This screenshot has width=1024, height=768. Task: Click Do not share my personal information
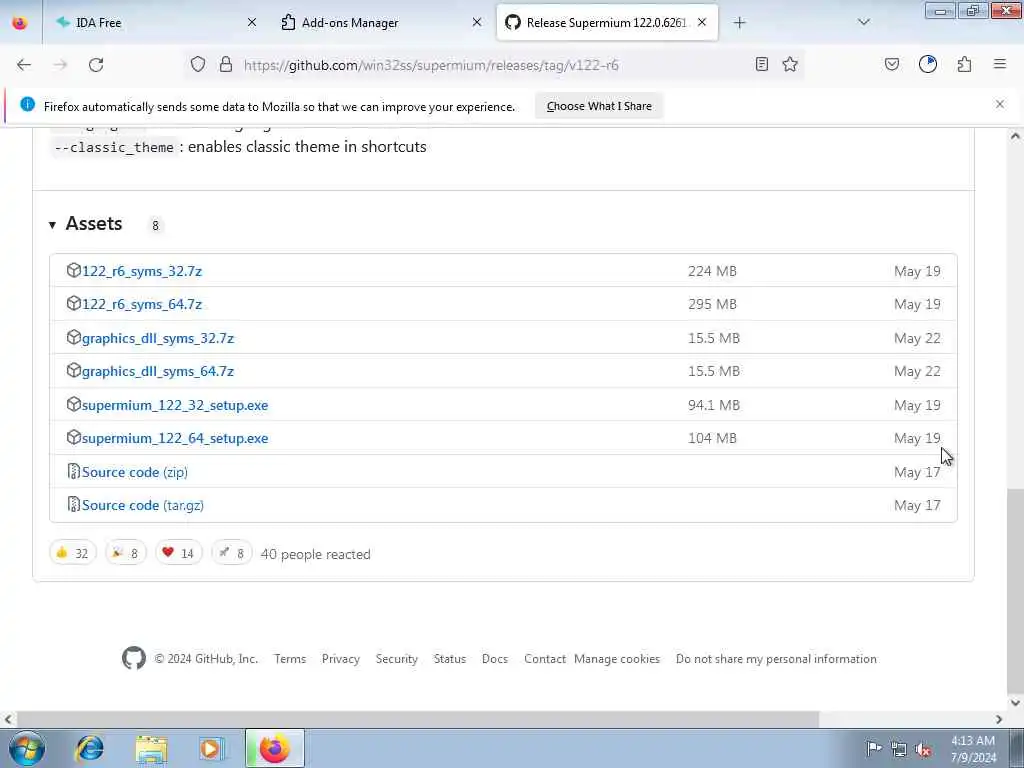[776, 659]
